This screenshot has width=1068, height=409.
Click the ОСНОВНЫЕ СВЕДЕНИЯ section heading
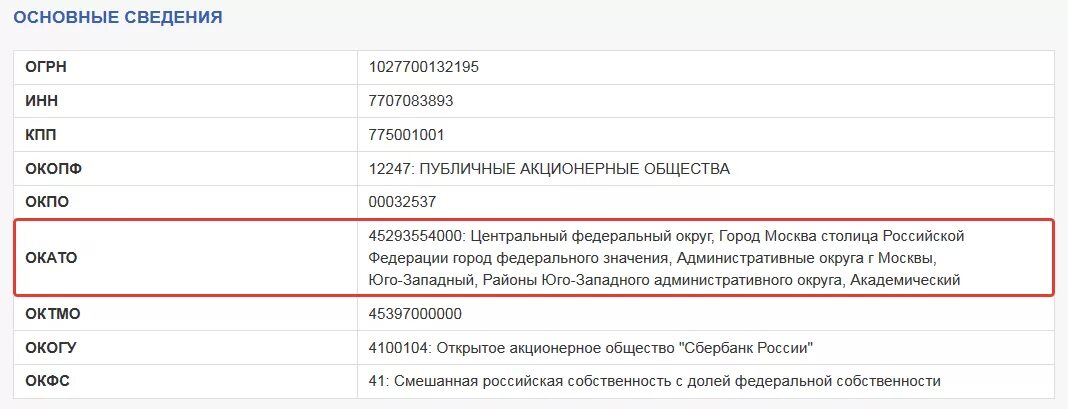coord(118,17)
